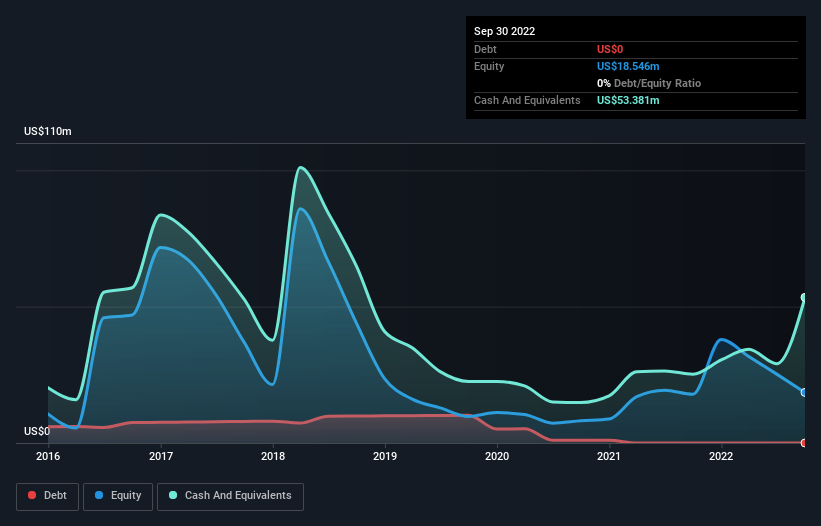Click the 2018 x-axis label
The image size is (821, 526).
[273, 456]
